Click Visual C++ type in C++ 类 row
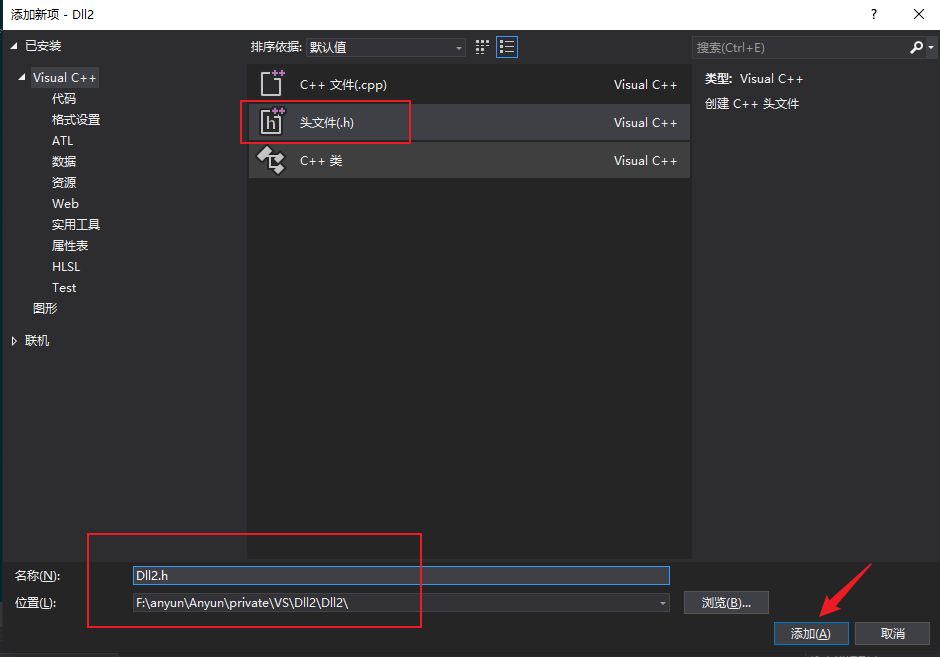 [x=645, y=161]
